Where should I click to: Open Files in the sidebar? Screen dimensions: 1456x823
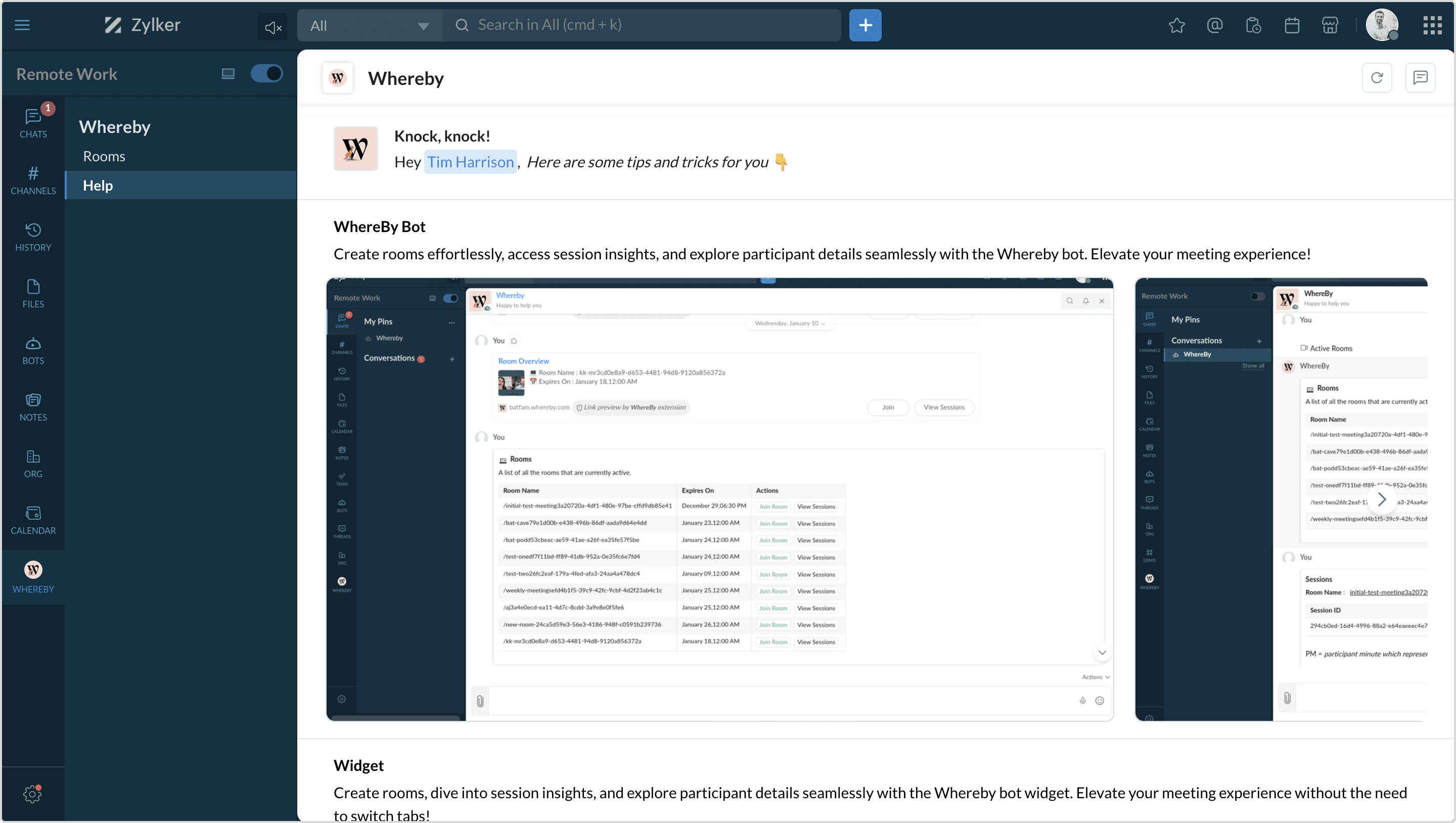pyautogui.click(x=33, y=293)
